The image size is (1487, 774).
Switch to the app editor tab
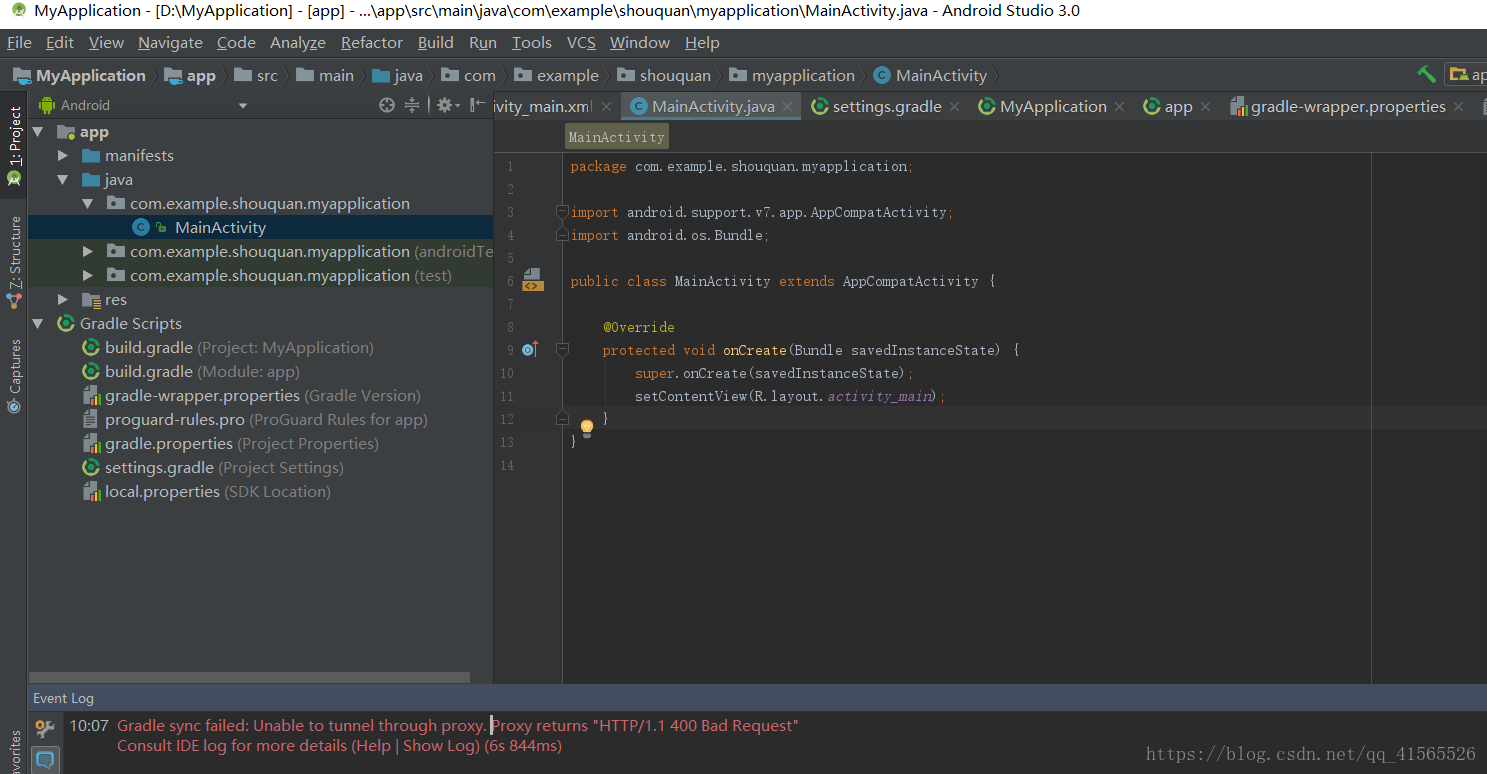1179,107
